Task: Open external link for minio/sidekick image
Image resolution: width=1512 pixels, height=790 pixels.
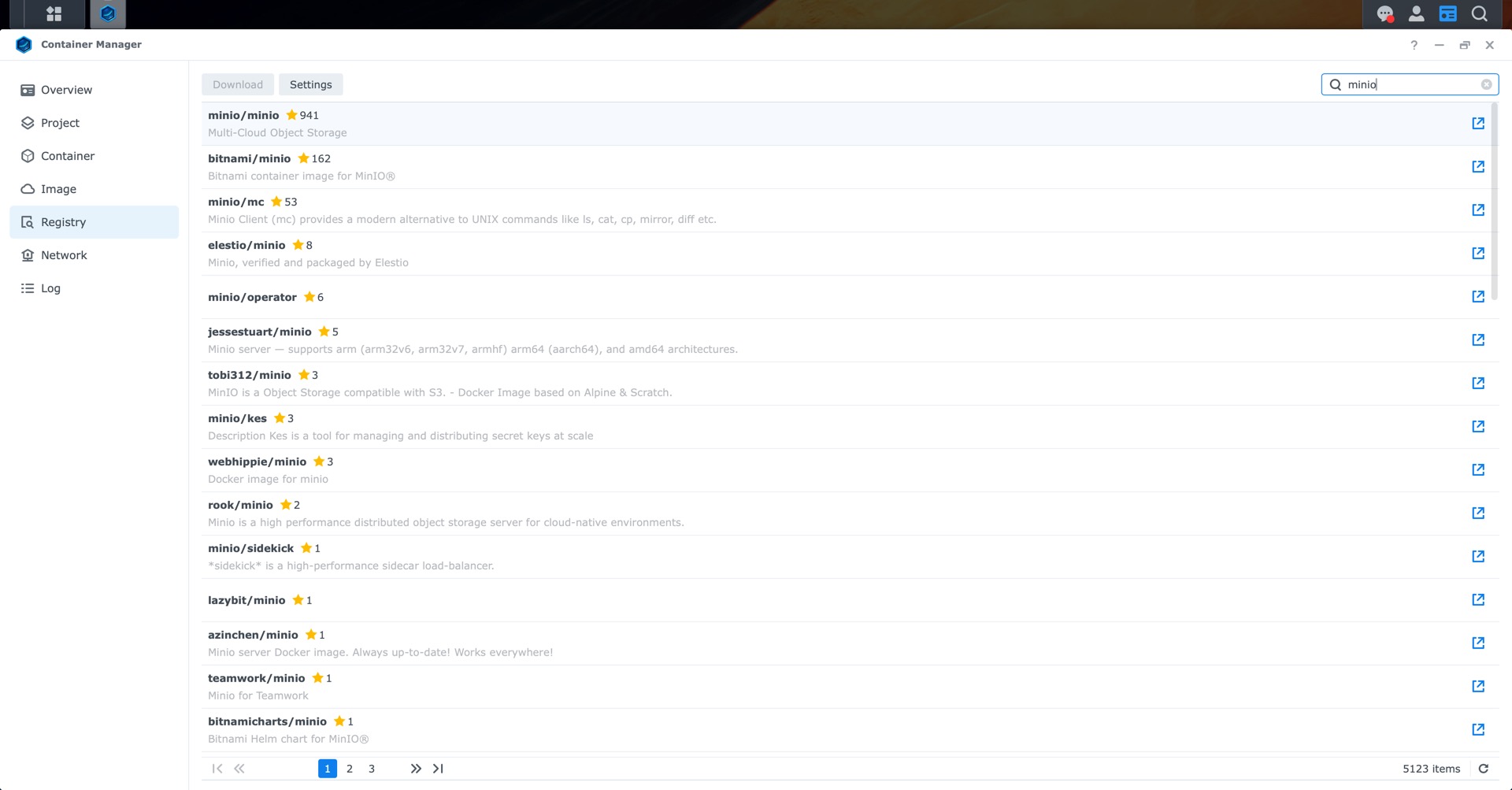Action: click(x=1478, y=557)
